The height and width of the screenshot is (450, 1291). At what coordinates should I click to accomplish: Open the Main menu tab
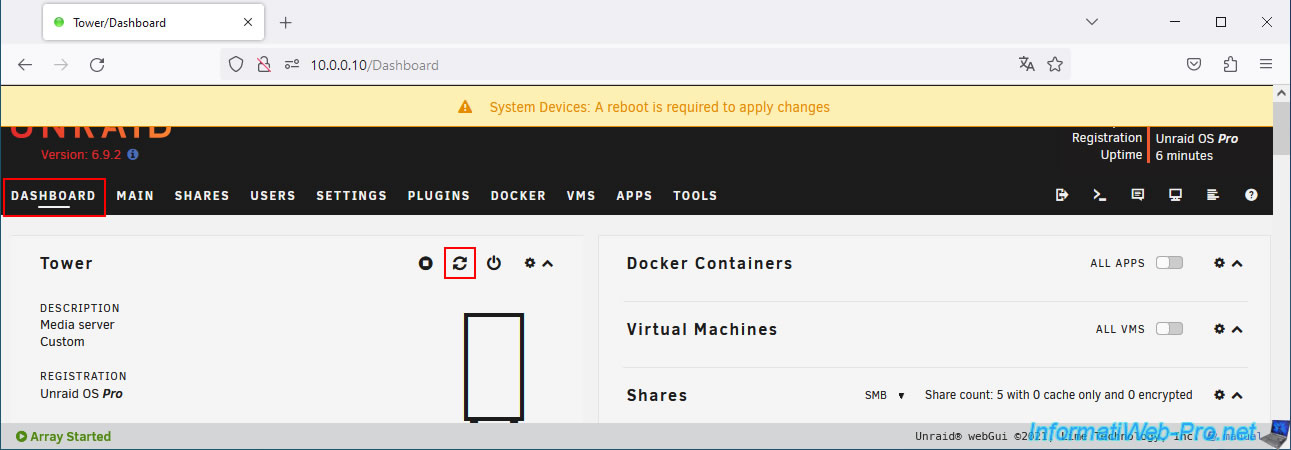coord(135,196)
